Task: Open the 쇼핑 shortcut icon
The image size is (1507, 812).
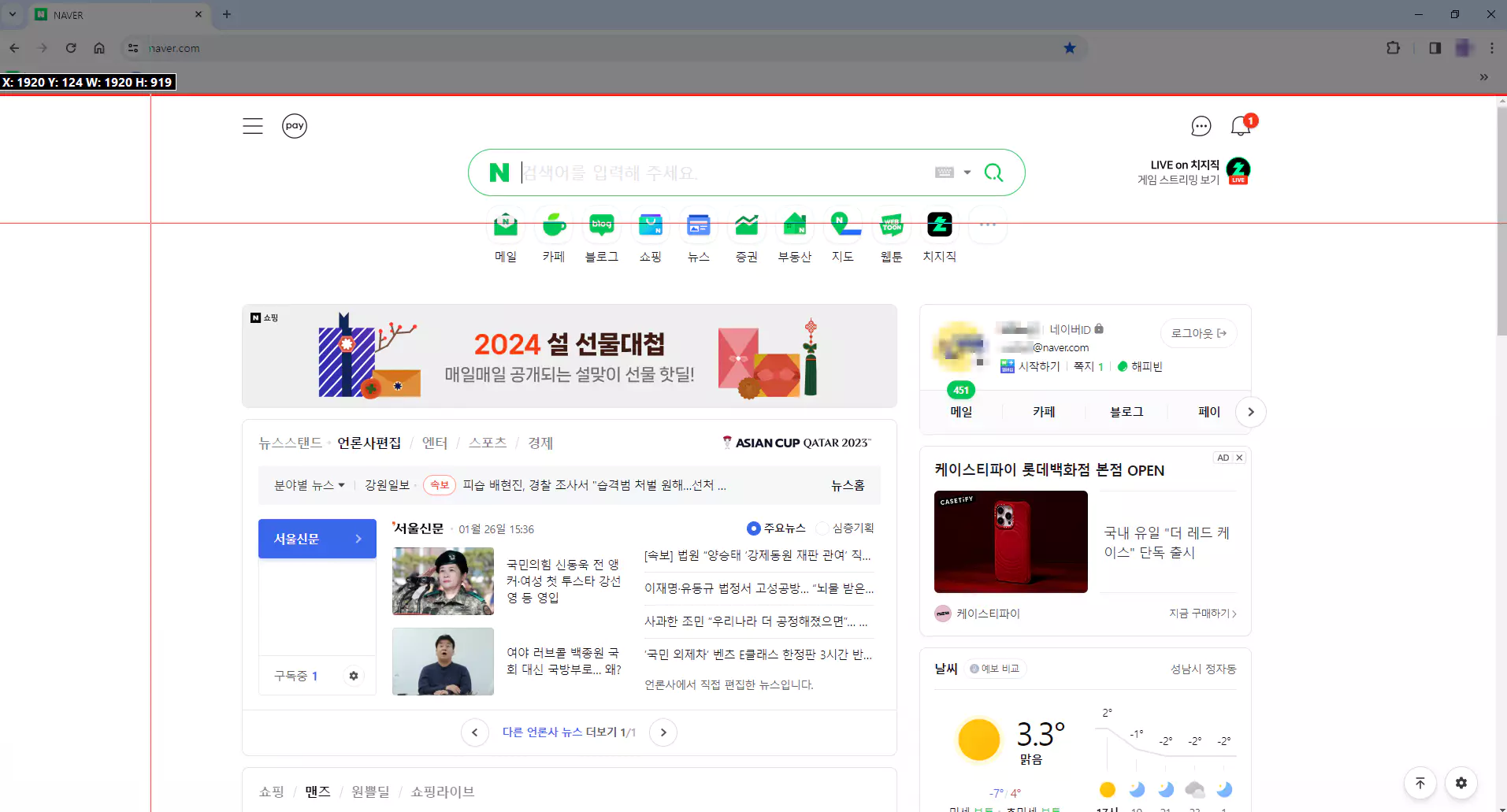Action: click(651, 225)
